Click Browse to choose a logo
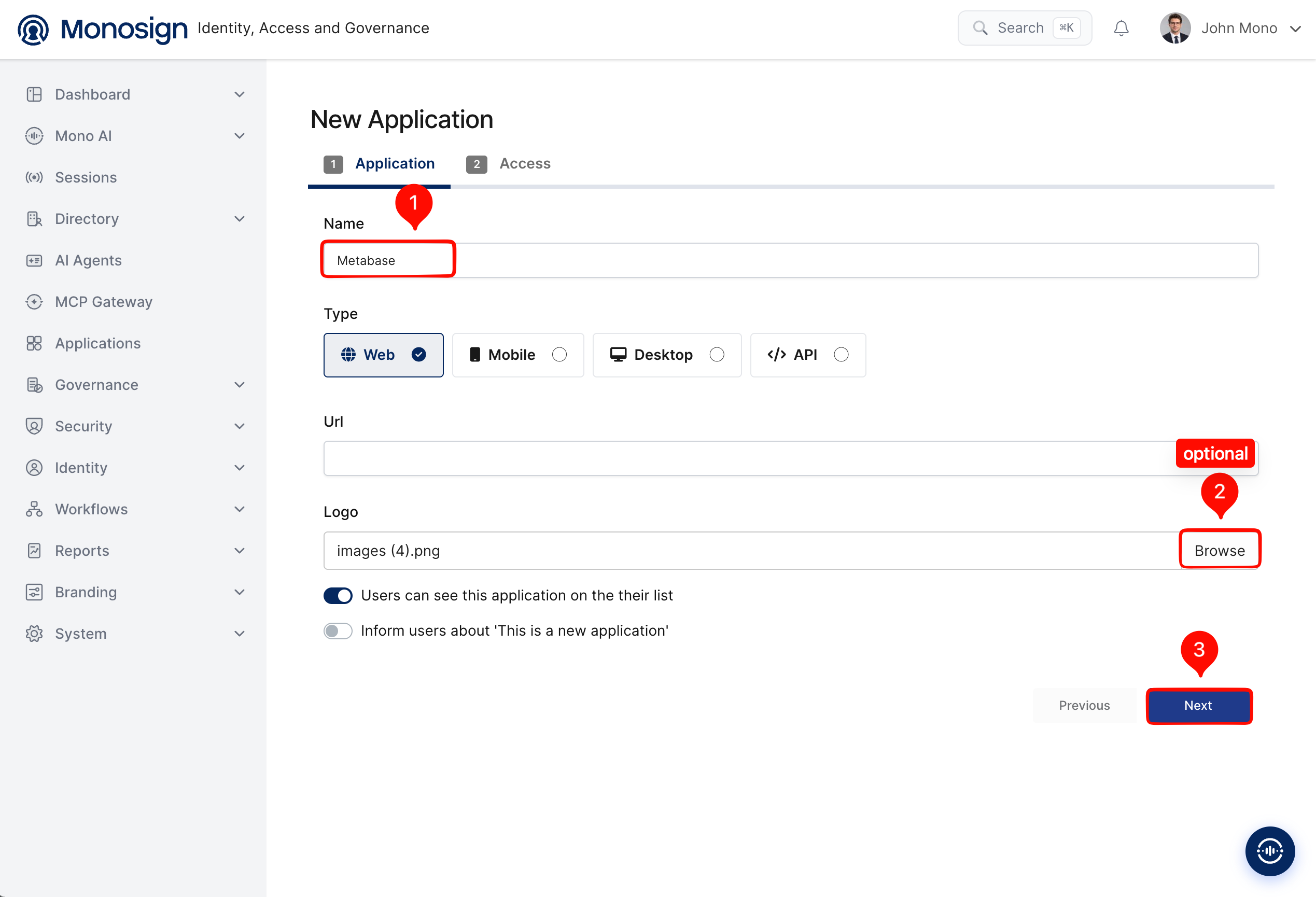This screenshot has width=1316, height=897. pos(1219,551)
